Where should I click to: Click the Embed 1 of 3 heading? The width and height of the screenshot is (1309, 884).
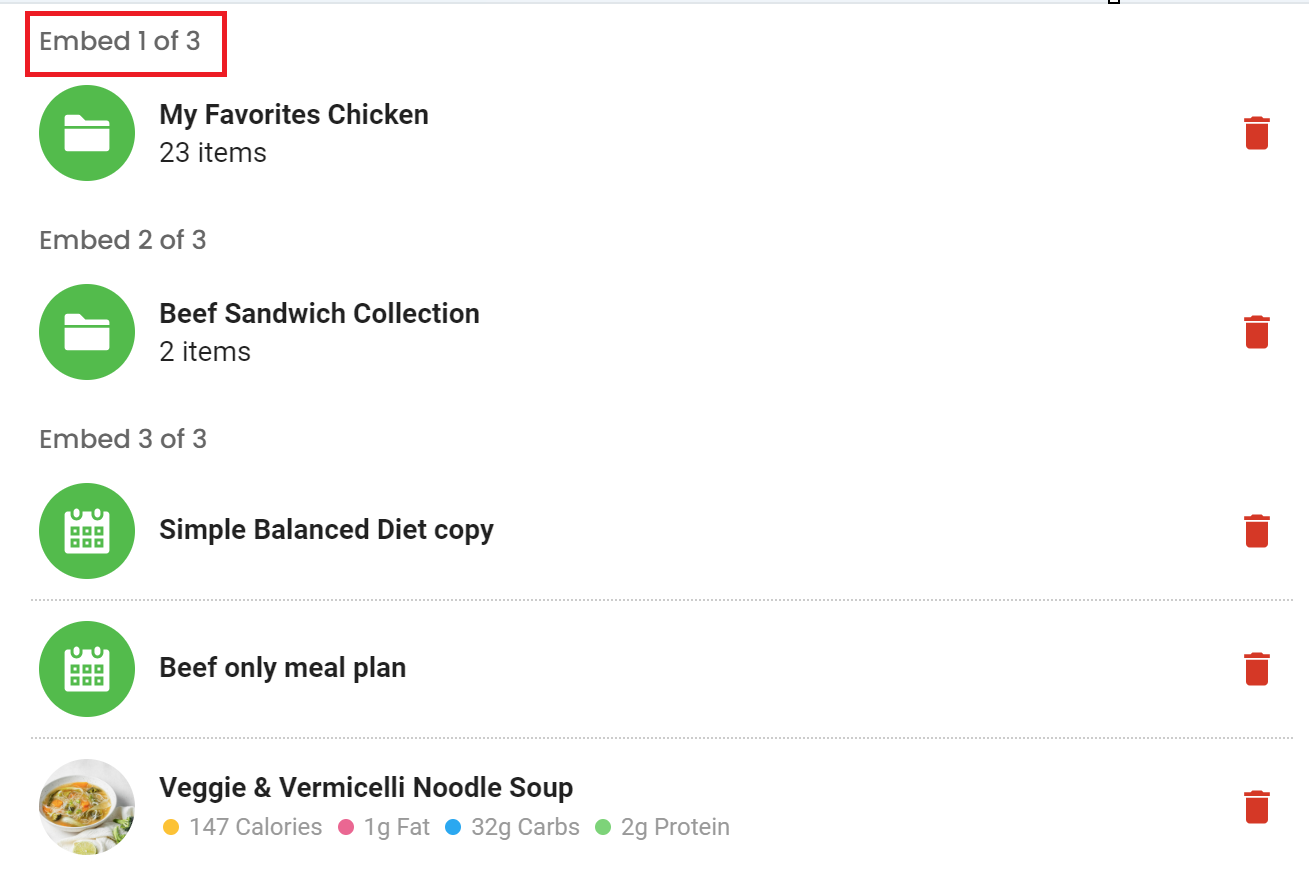coord(120,41)
